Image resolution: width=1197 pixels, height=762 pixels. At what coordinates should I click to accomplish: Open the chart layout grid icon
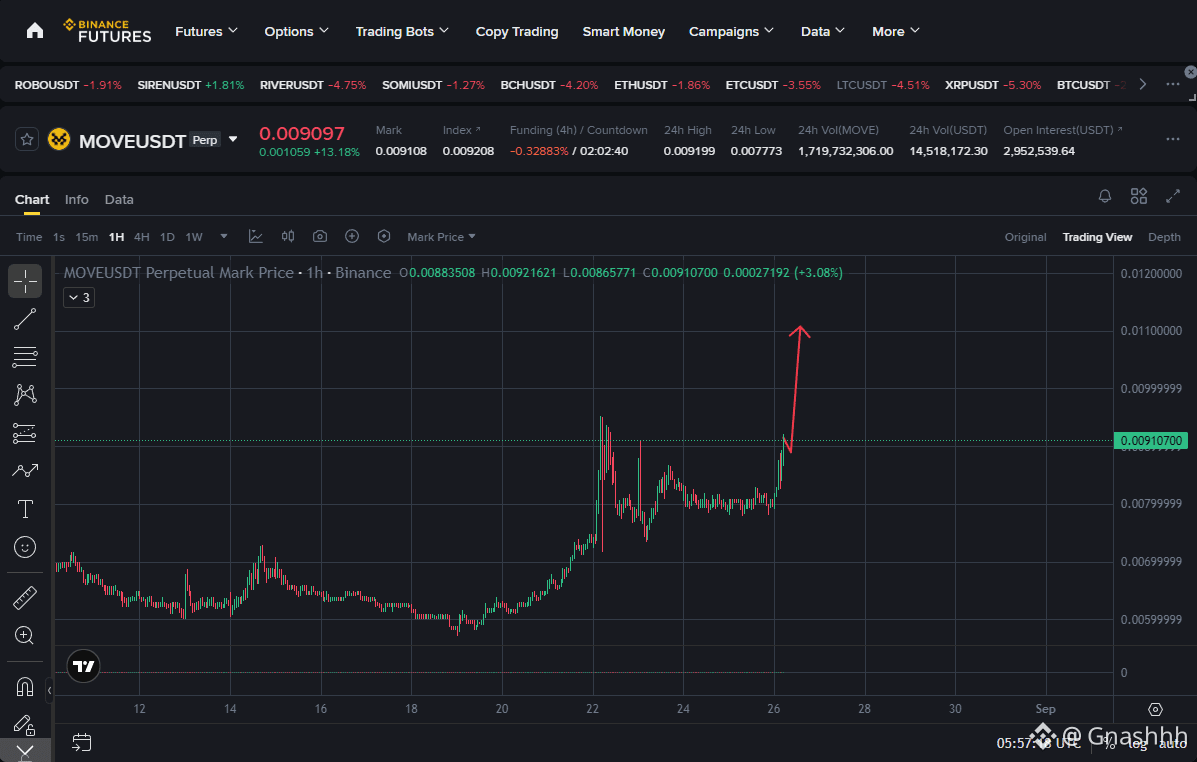(x=1138, y=196)
